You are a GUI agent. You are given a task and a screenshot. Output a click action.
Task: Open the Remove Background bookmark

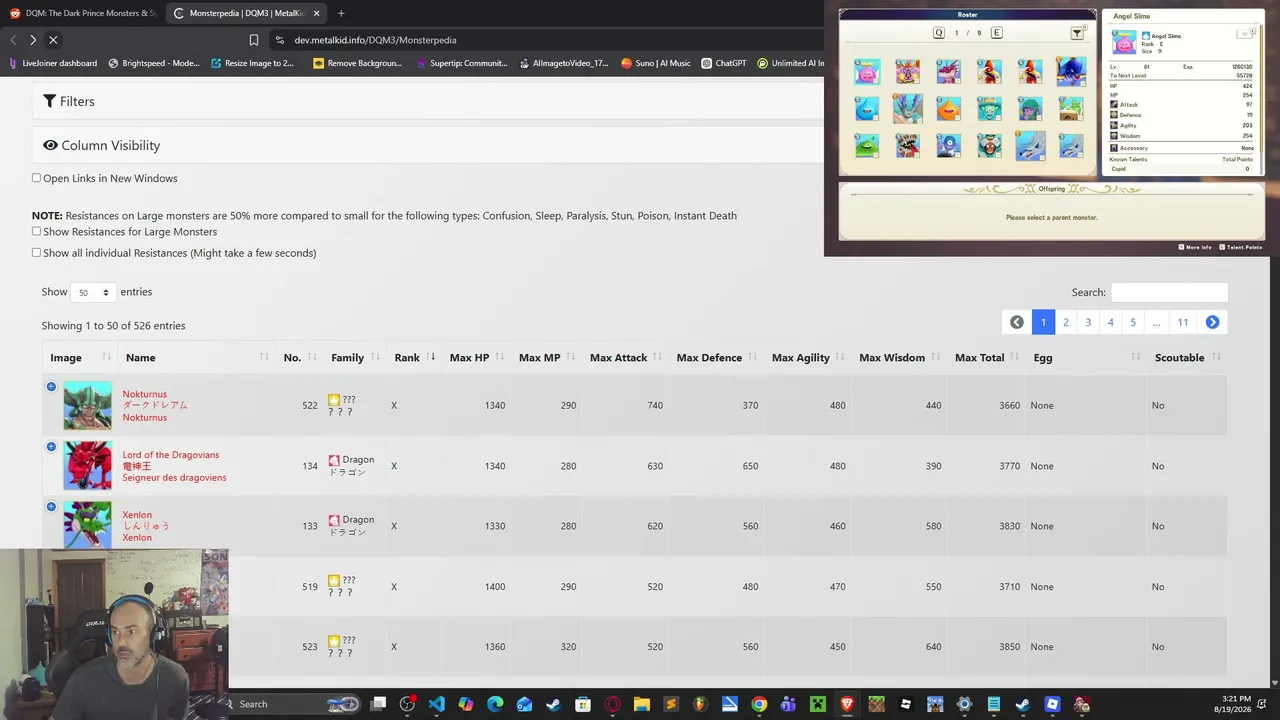357,63
